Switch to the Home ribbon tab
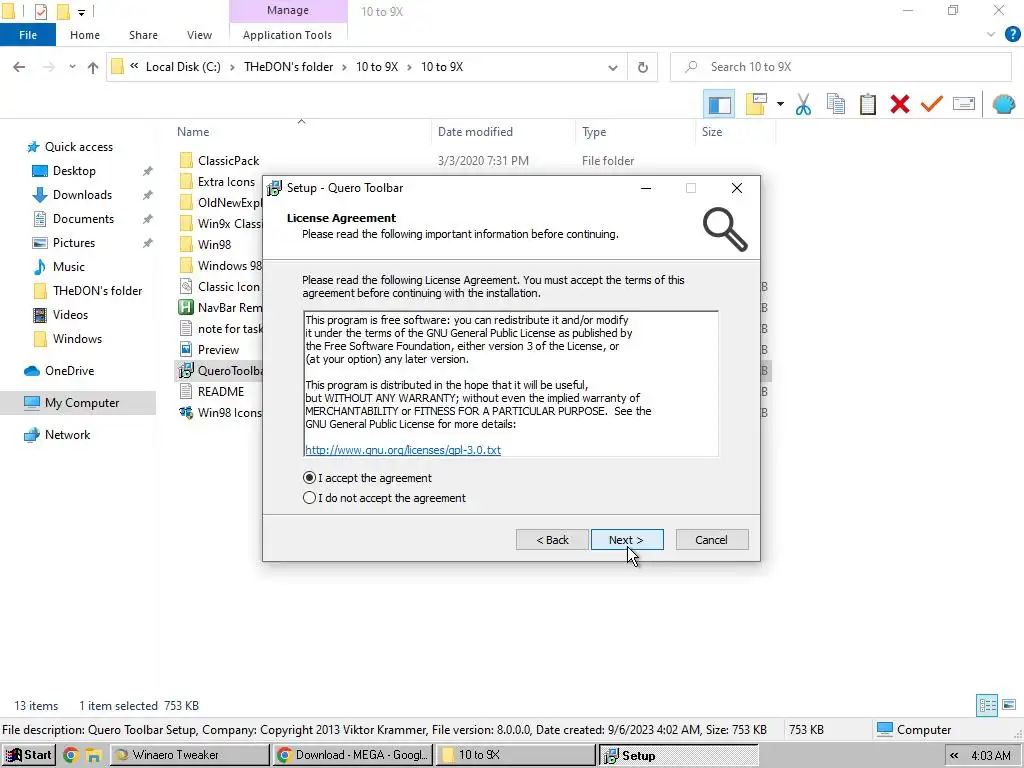 pyautogui.click(x=85, y=35)
